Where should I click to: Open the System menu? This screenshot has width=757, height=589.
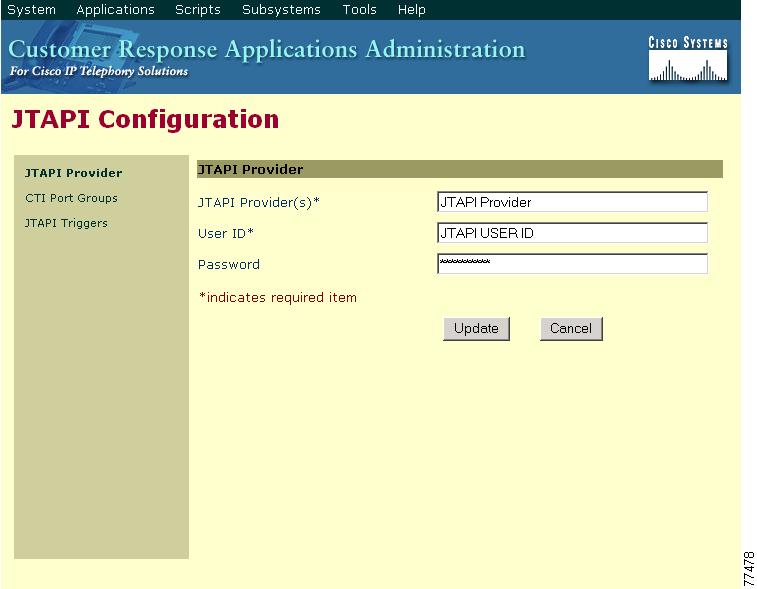[x=31, y=10]
